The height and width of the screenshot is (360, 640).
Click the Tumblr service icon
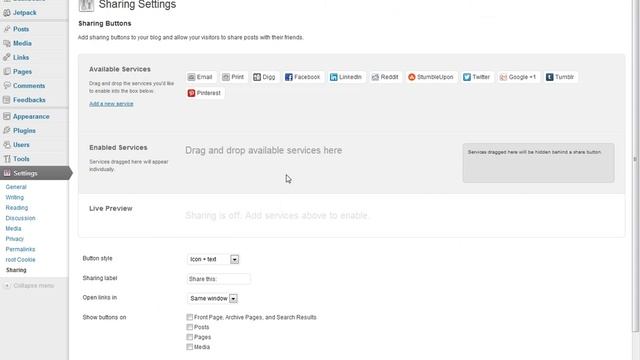(549, 77)
